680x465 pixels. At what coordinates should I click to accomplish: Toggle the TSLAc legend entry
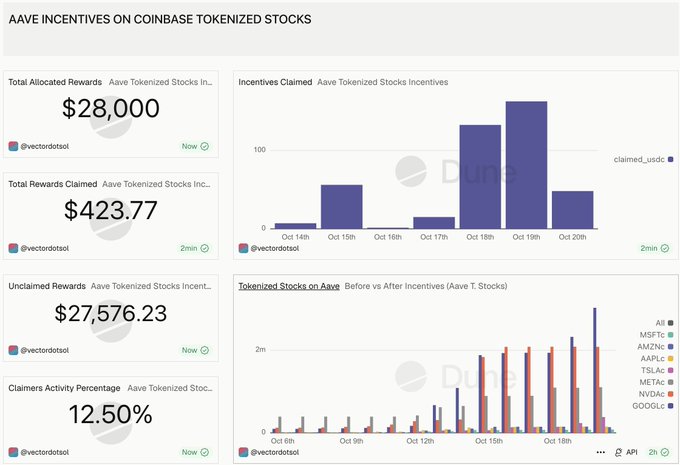657,370
